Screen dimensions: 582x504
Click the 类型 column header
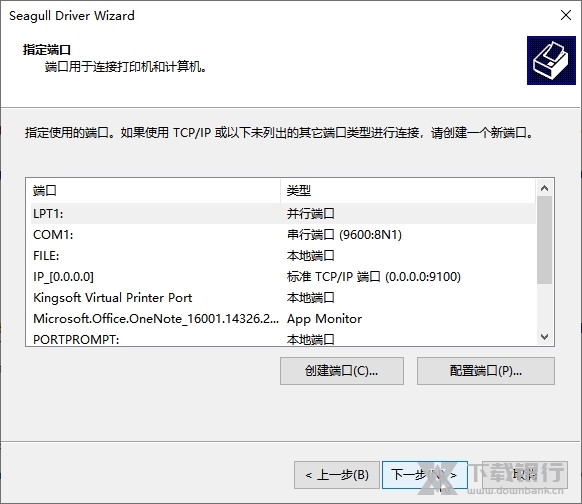(x=408, y=190)
